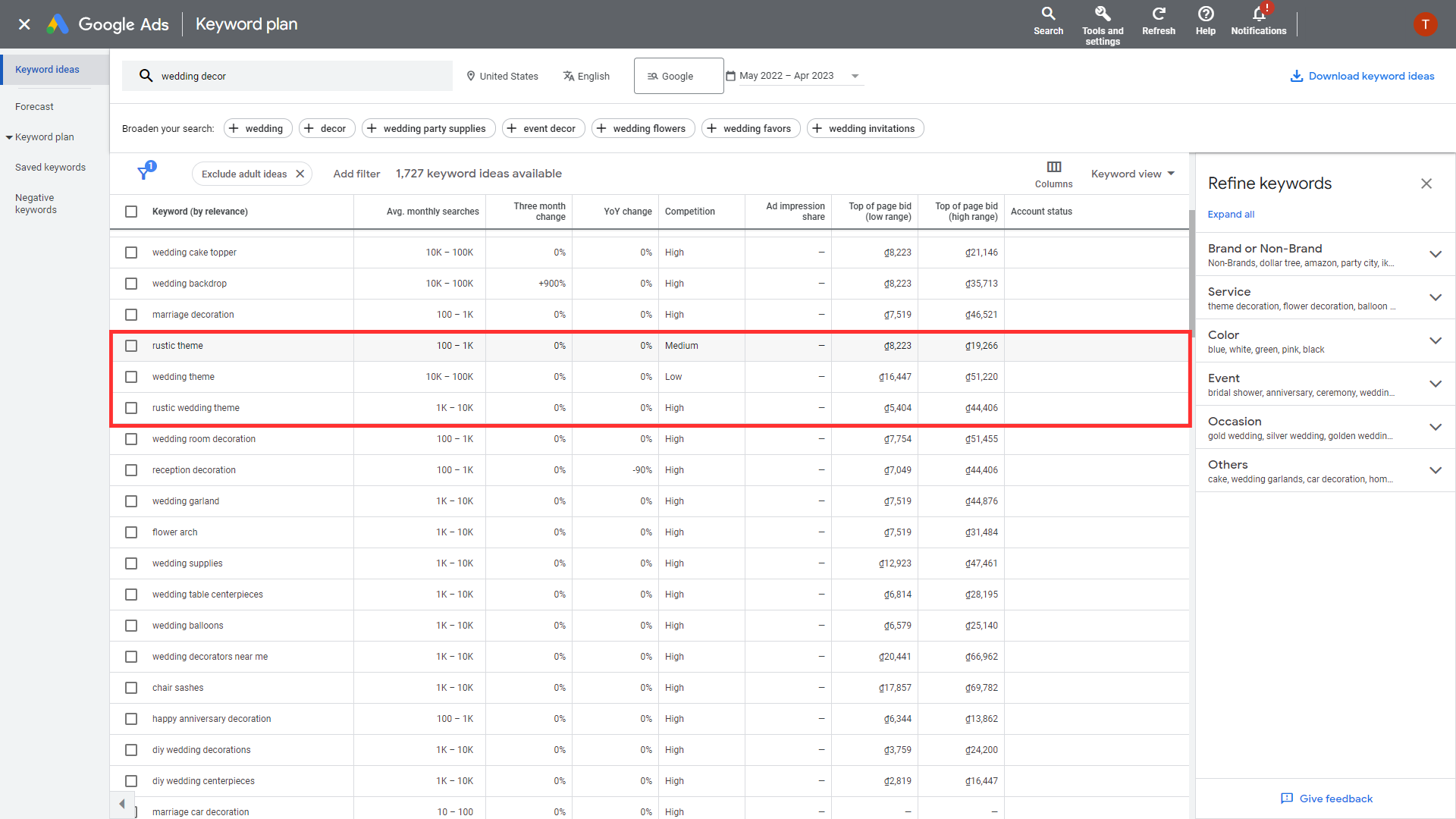Close the Refine keywords panel
The height and width of the screenshot is (819, 1456).
pos(1426,184)
